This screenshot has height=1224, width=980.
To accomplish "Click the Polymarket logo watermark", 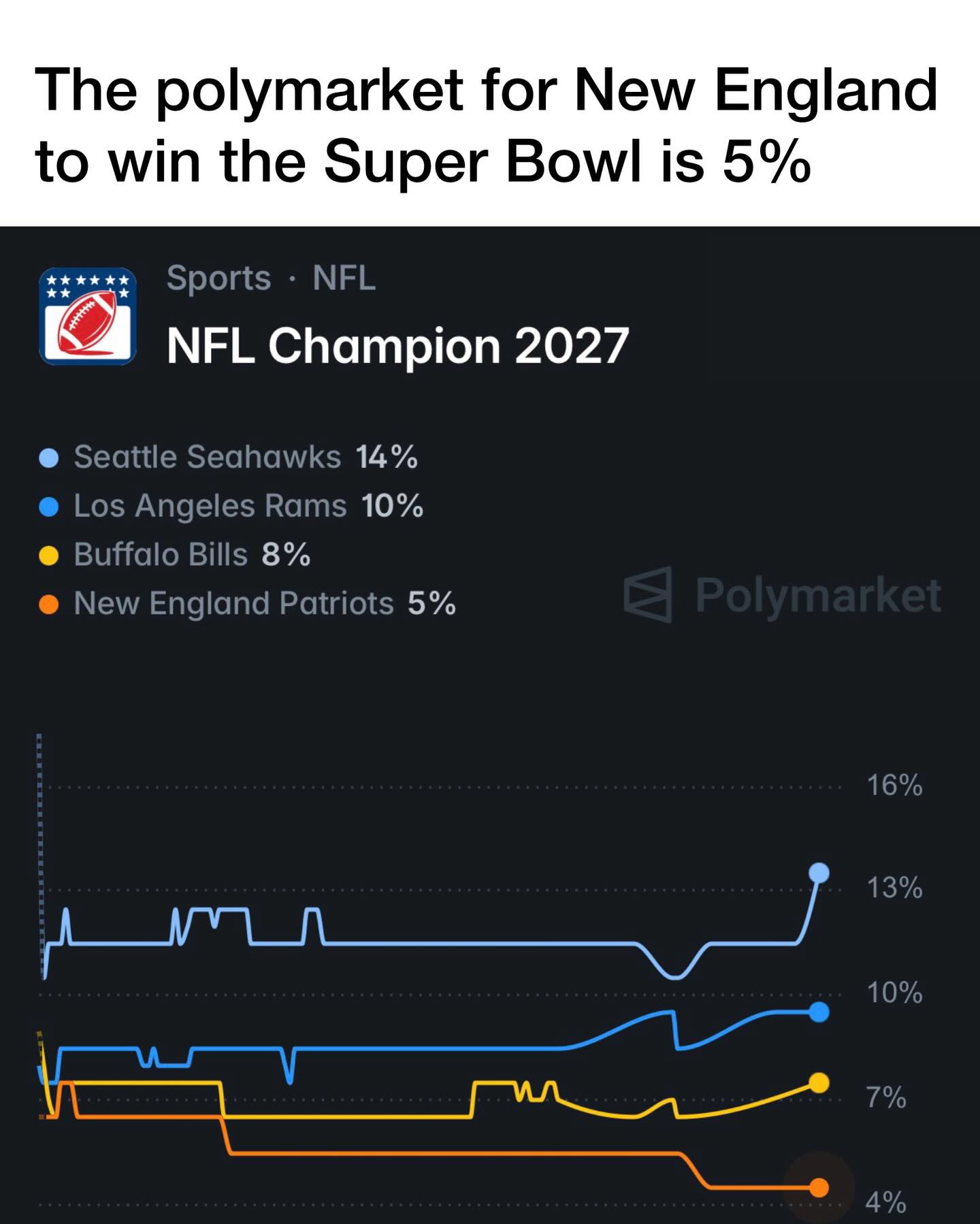I will click(783, 596).
